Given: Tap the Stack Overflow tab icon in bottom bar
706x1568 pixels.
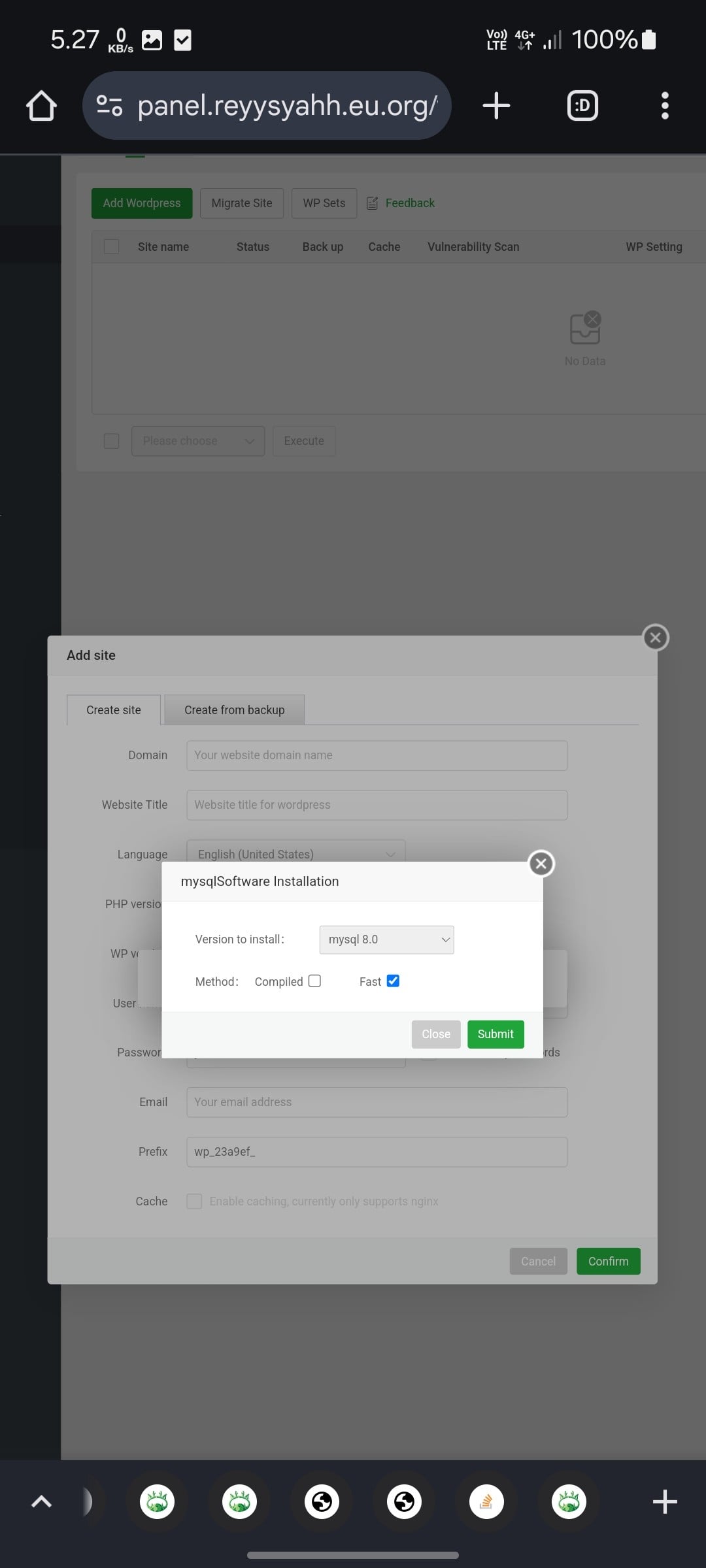Looking at the screenshot, I should pyautogui.click(x=486, y=1501).
